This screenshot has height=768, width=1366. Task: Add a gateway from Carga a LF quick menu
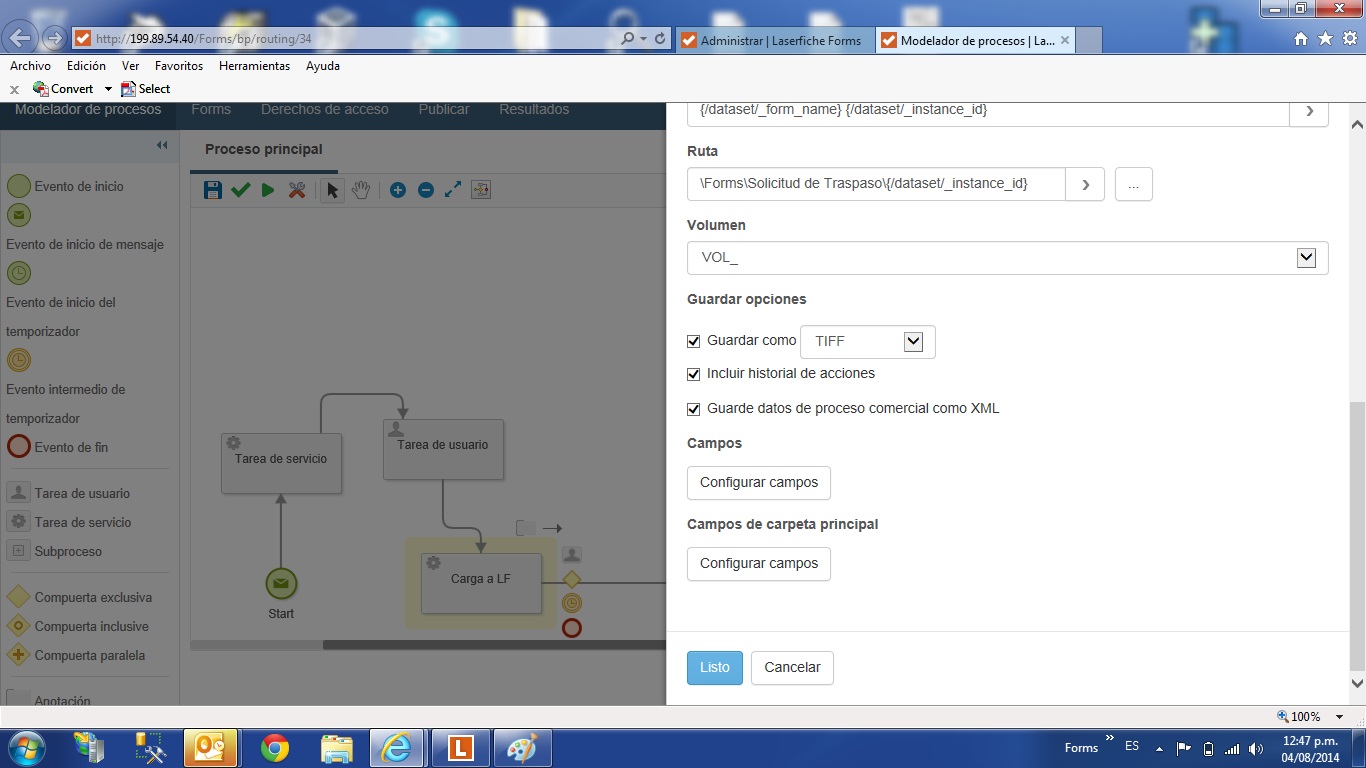572,579
